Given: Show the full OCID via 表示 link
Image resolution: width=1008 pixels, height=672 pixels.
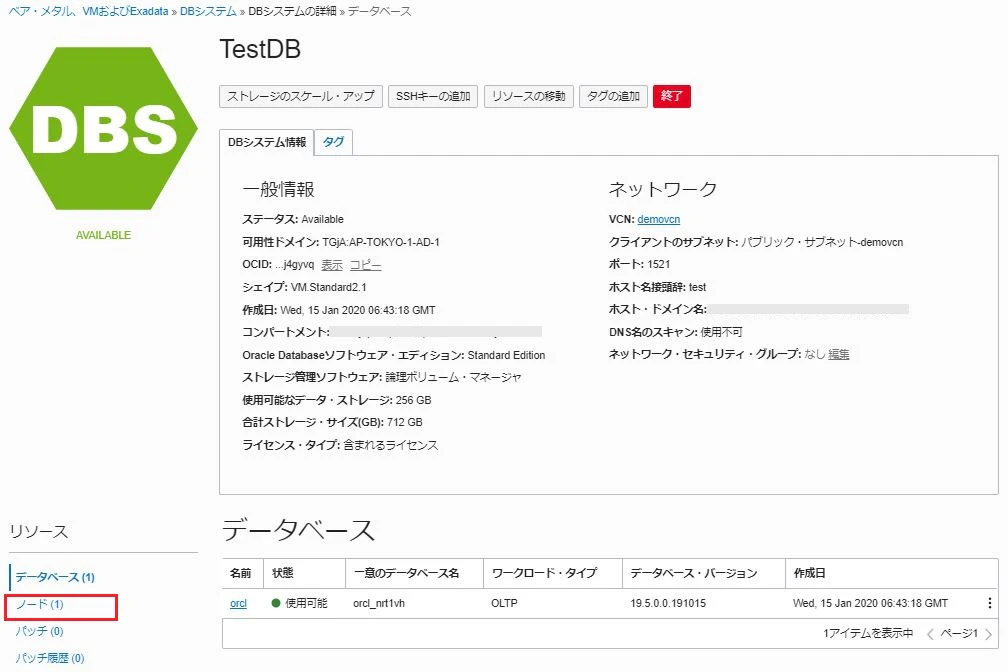Looking at the screenshot, I should (x=332, y=265).
